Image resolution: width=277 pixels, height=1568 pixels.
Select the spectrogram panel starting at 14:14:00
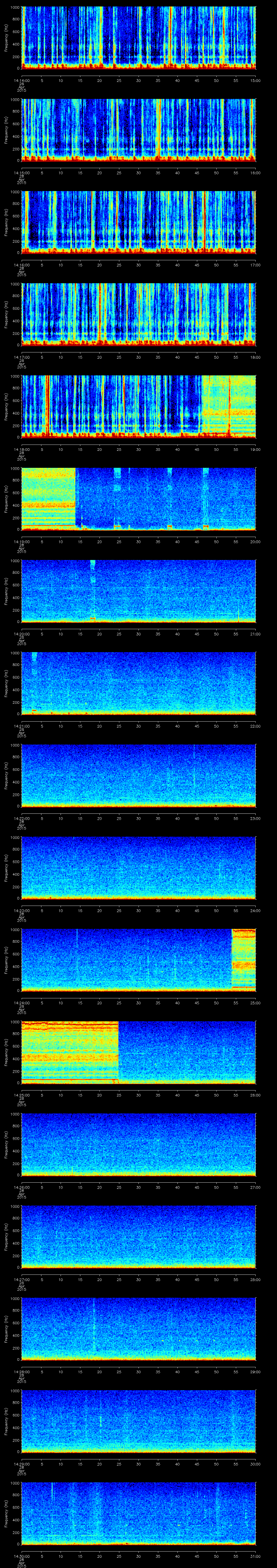click(139, 38)
